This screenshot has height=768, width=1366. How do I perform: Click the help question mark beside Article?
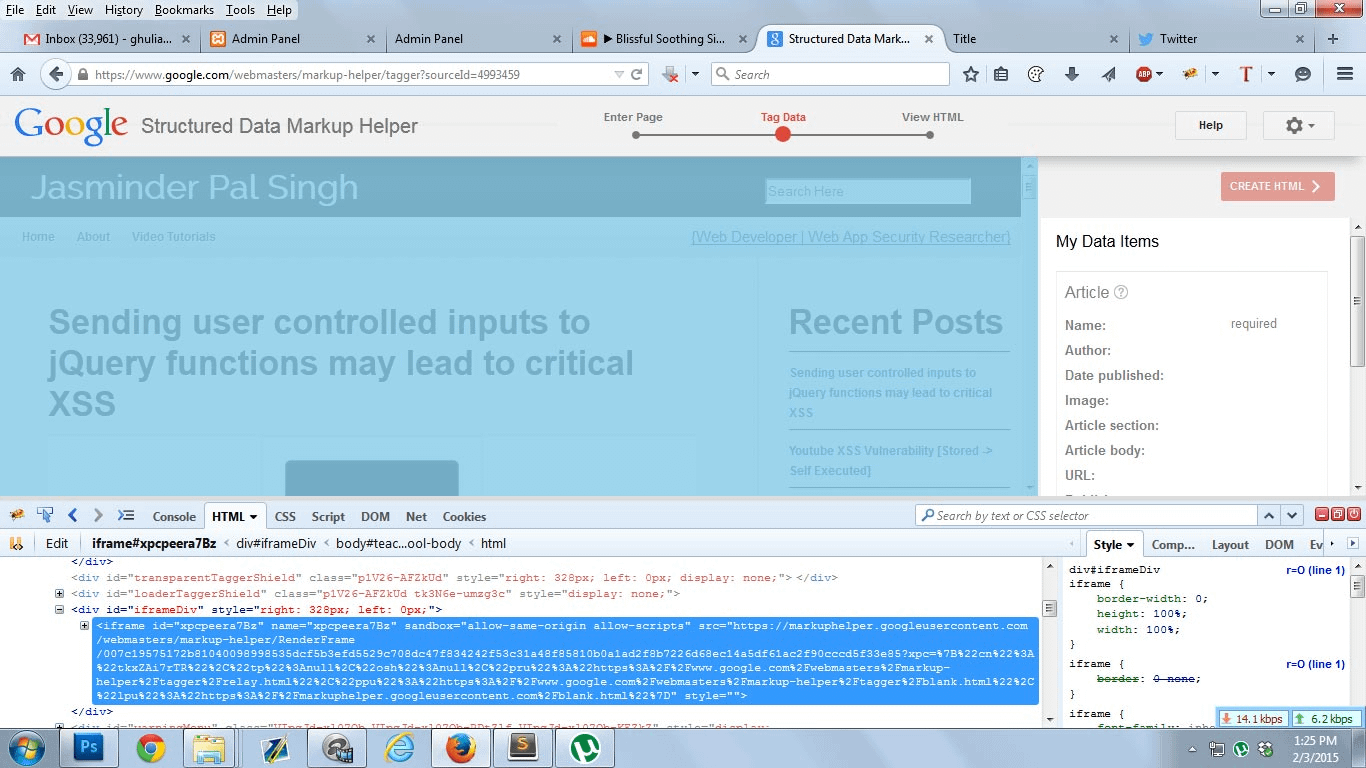pos(1121,292)
